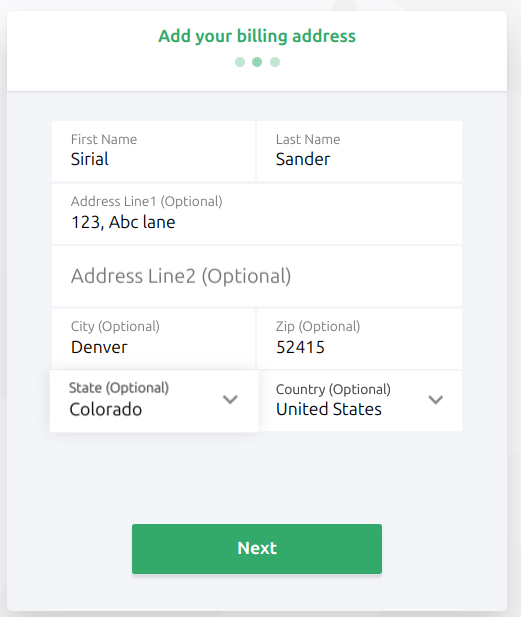Click the Country dropdown chevron arrow
The image size is (521, 617).
[436, 399]
